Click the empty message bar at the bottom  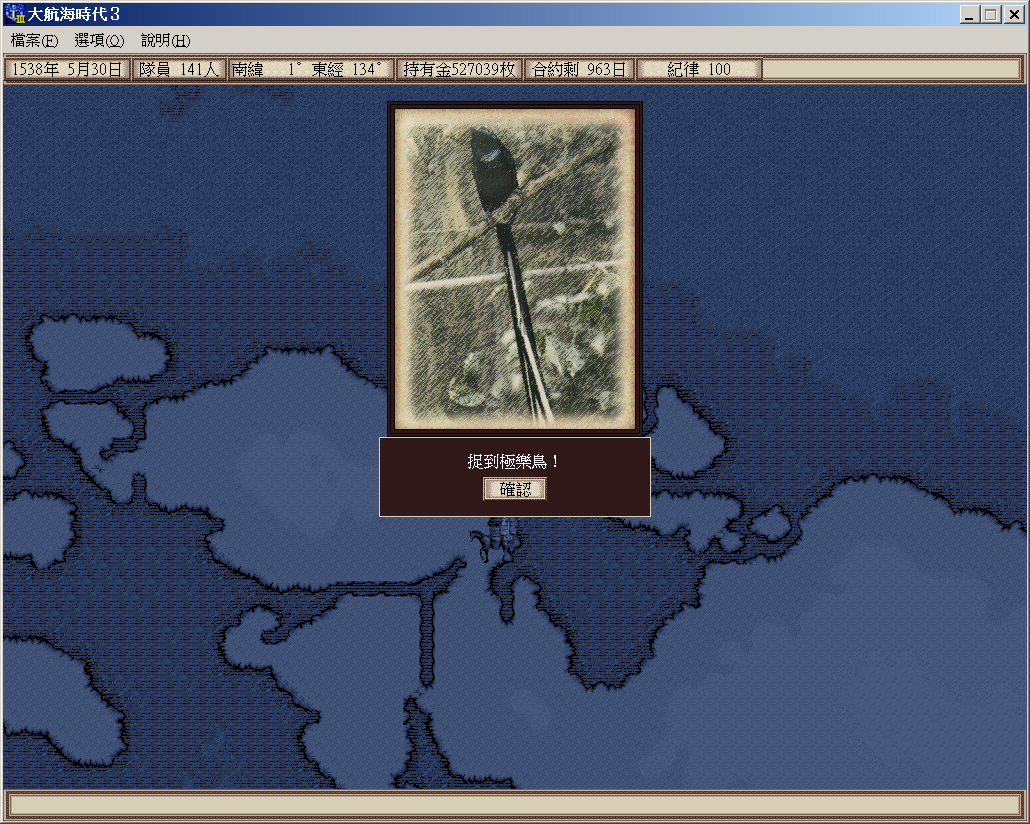(x=514, y=805)
